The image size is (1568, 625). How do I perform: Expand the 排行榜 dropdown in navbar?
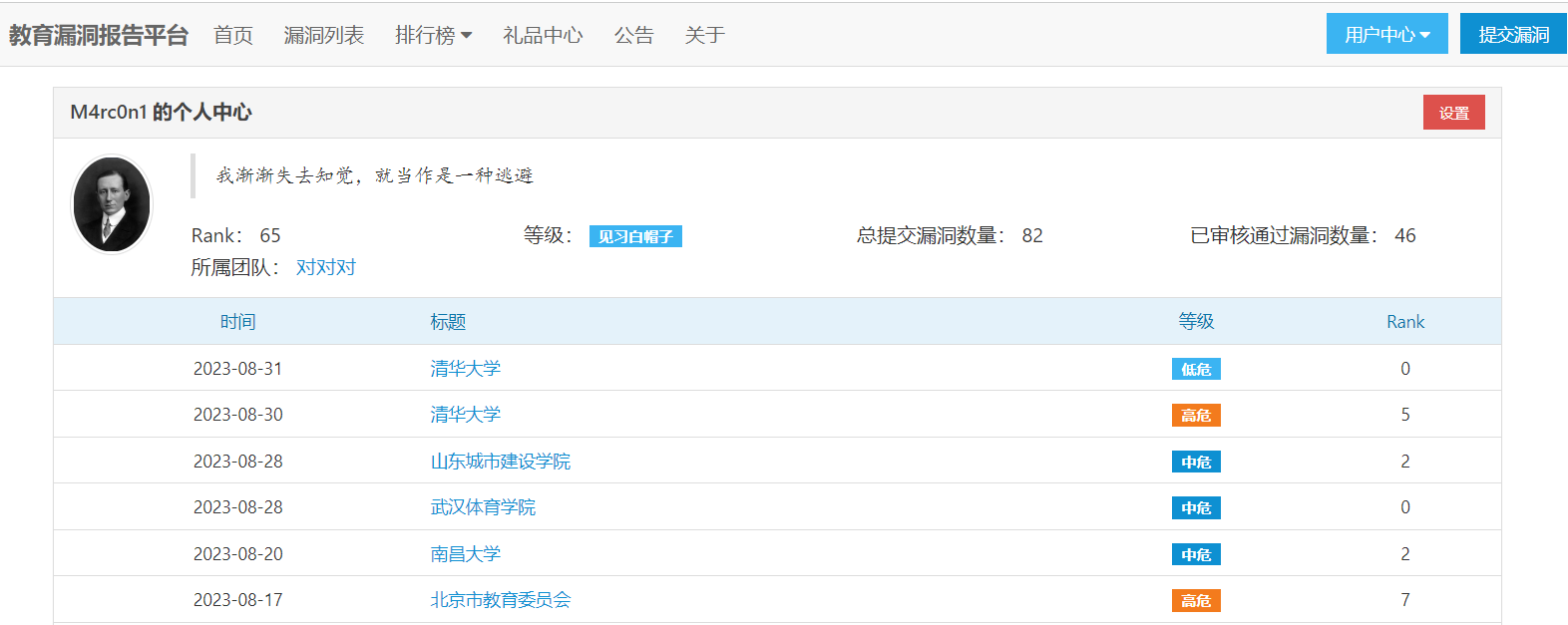pos(433,35)
